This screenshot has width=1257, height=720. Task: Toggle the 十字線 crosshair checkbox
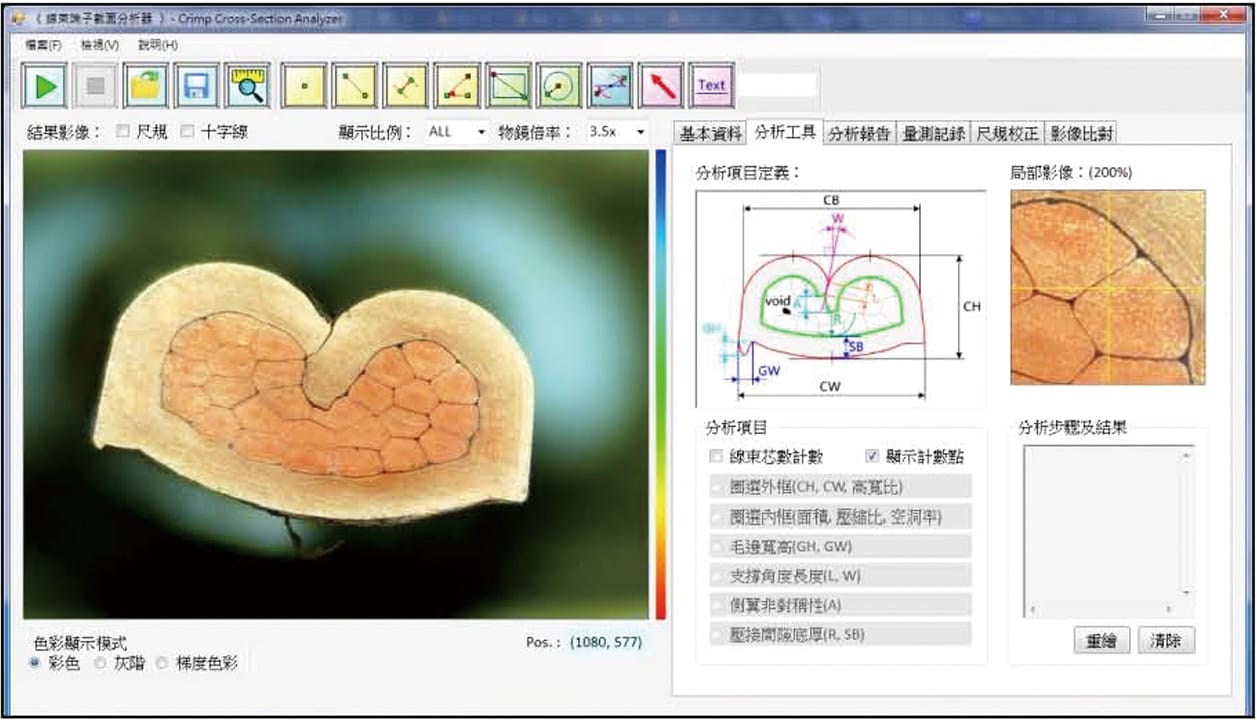click(x=188, y=131)
